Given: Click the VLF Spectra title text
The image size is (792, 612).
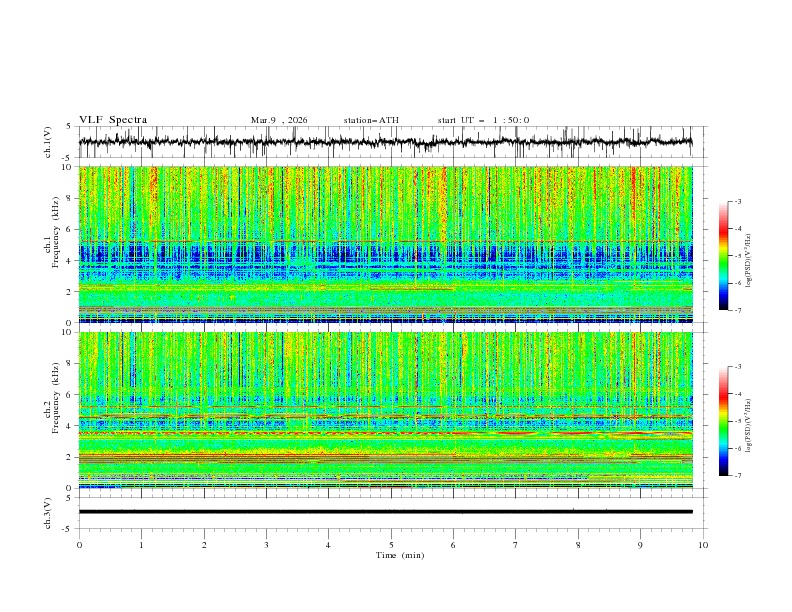Looking at the screenshot, I should [x=113, y=120].
